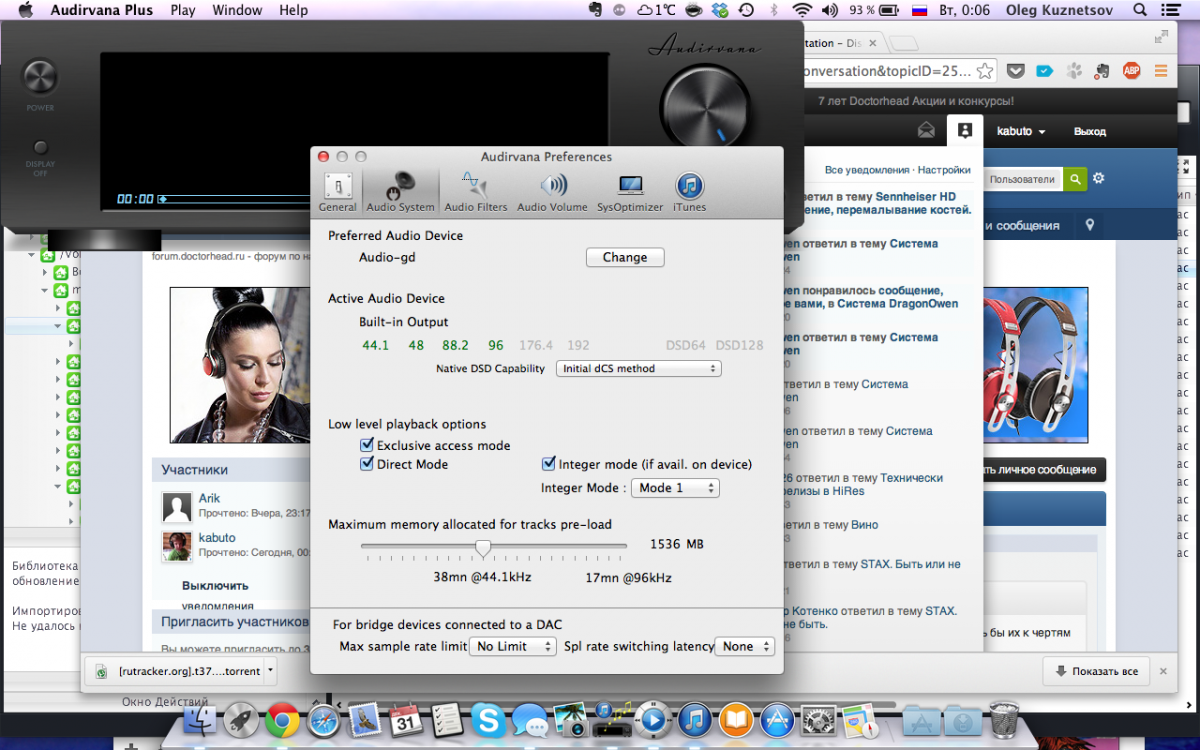Toggle the Exclusive access mode checkbox
The width and height of the screenshot is (1200, 750).
point(367,445)
